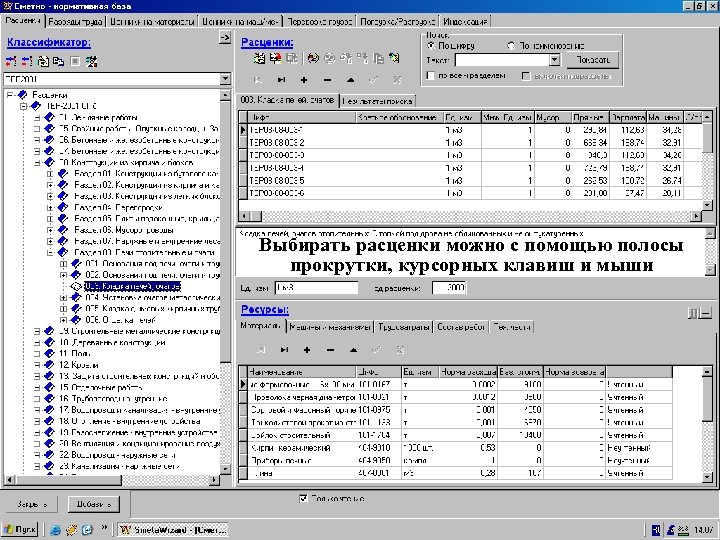Click the Показать search button

point(593,60)
